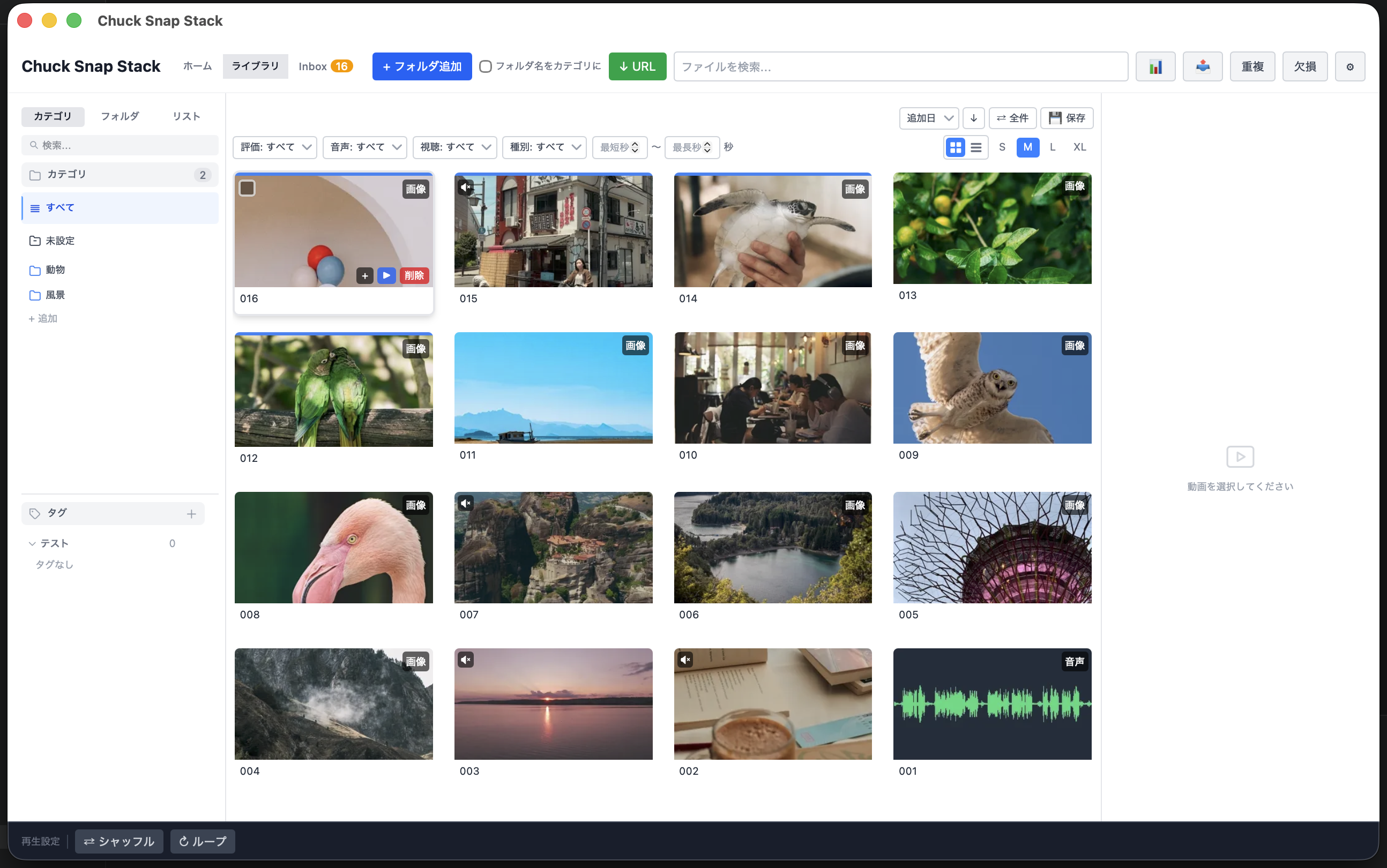1387x868 pixels.
Task: Collapse the テスト tag group
Action: point(32,544)
